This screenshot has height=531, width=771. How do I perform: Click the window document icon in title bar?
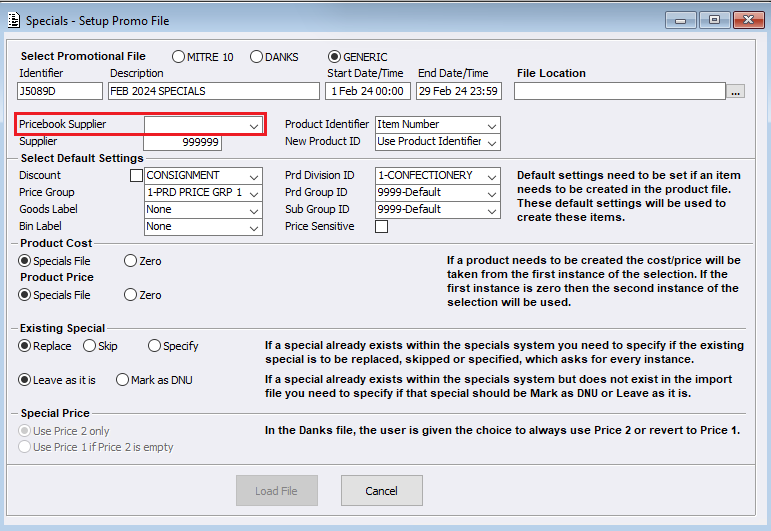[x=14, y=20]
